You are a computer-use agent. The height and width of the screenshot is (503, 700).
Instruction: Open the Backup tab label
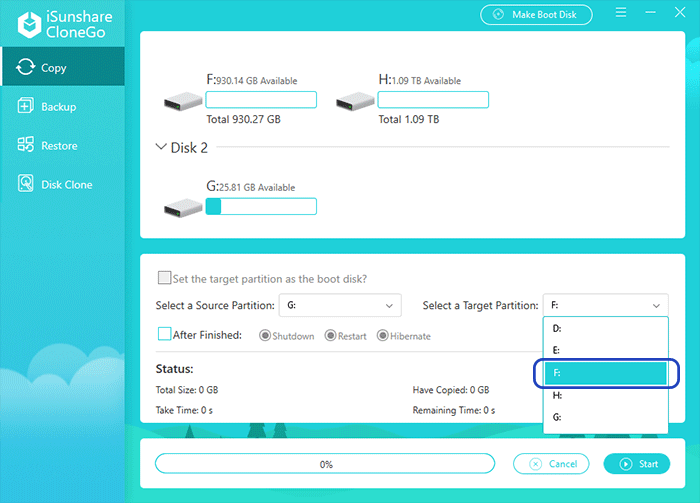(58, 107)
